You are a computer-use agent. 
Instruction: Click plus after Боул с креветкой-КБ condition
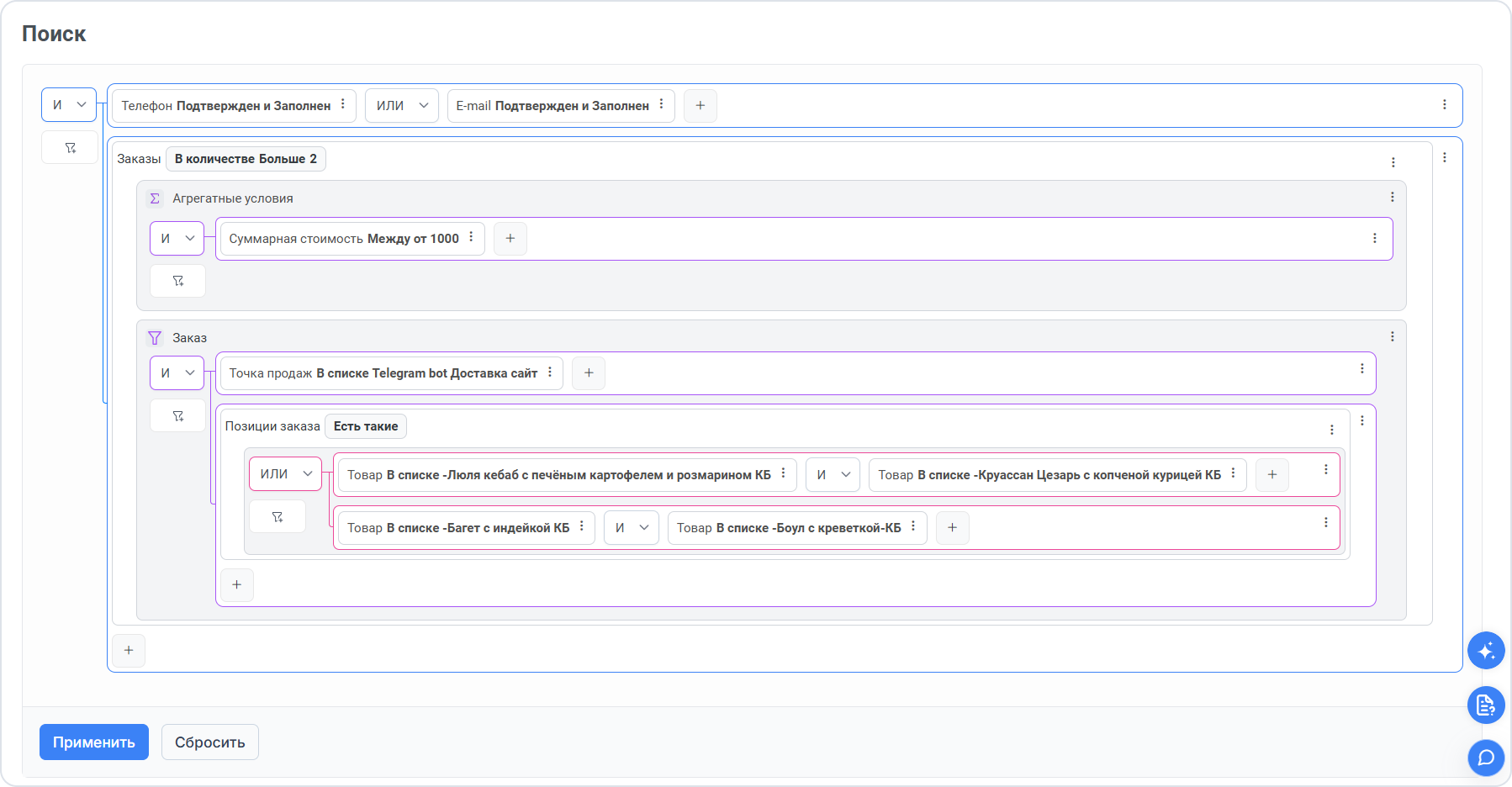point(952,528)
